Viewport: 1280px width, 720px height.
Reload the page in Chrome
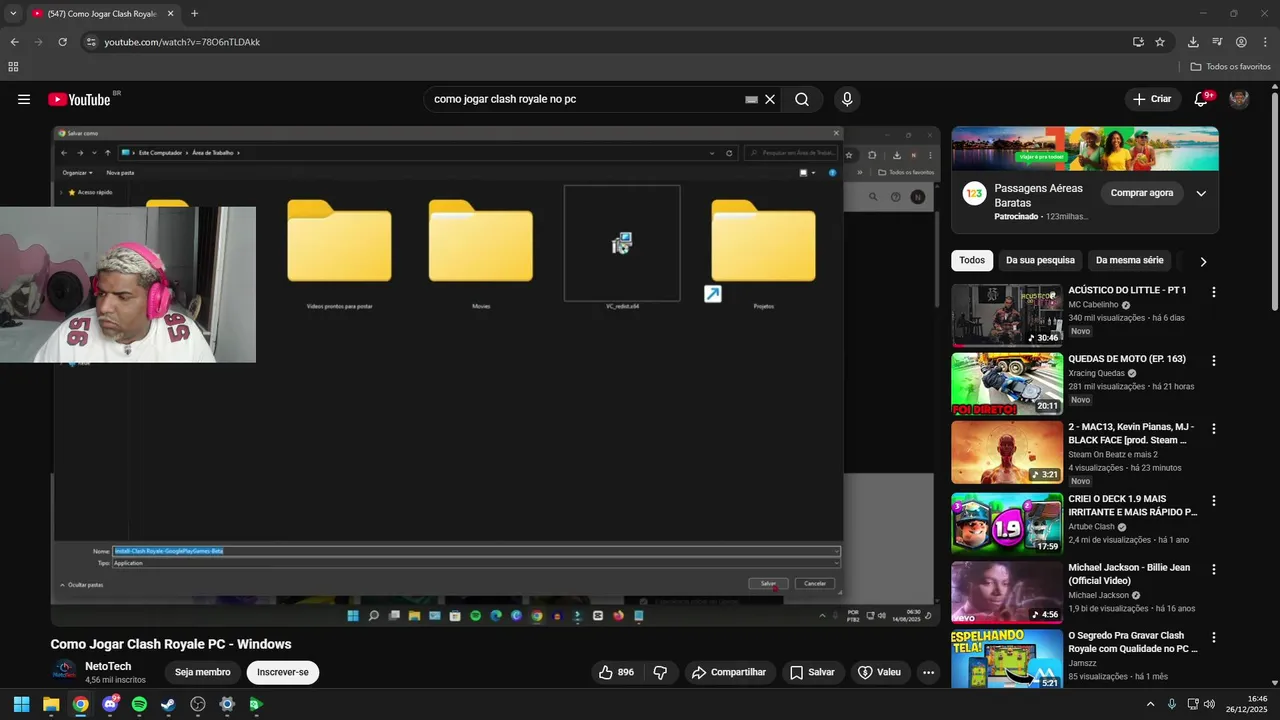coord(62,42)
